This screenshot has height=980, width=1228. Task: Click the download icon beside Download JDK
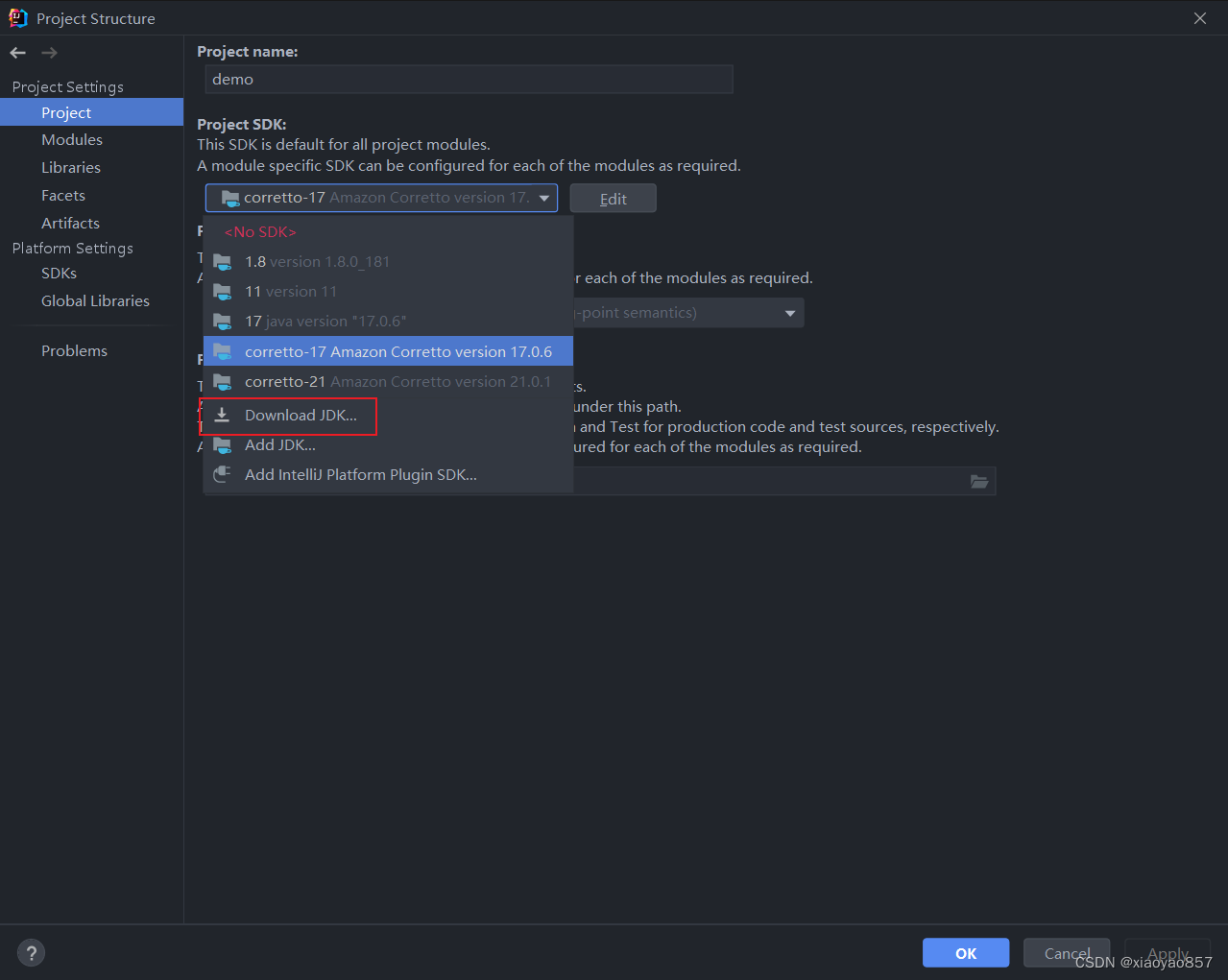tap(222, 416)
